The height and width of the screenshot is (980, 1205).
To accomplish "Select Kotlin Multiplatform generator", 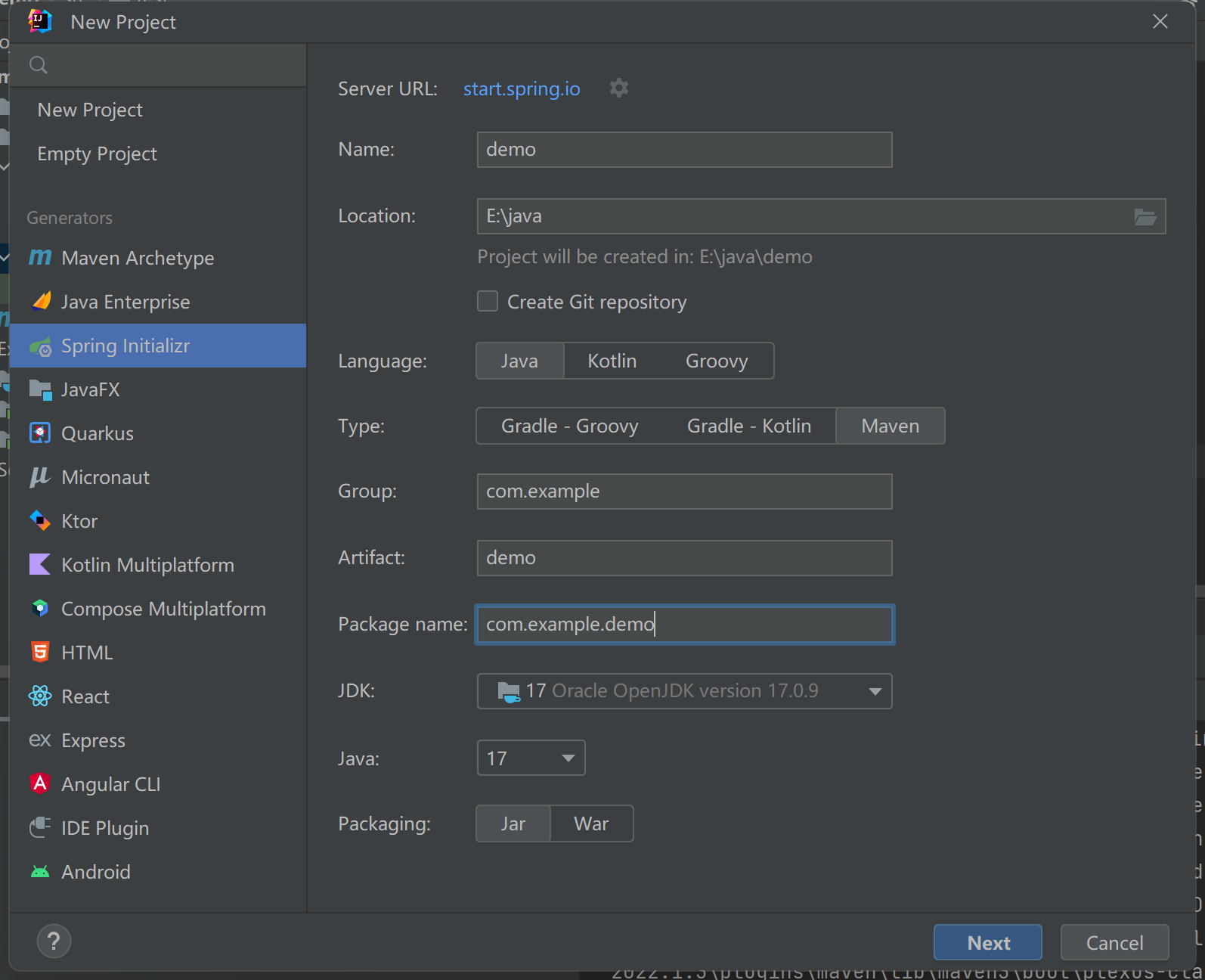I will 158,565.
